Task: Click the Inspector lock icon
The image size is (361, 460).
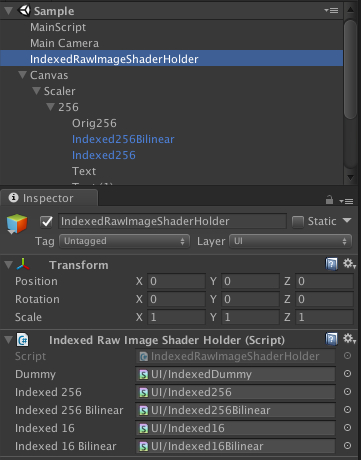Action: 329,200
